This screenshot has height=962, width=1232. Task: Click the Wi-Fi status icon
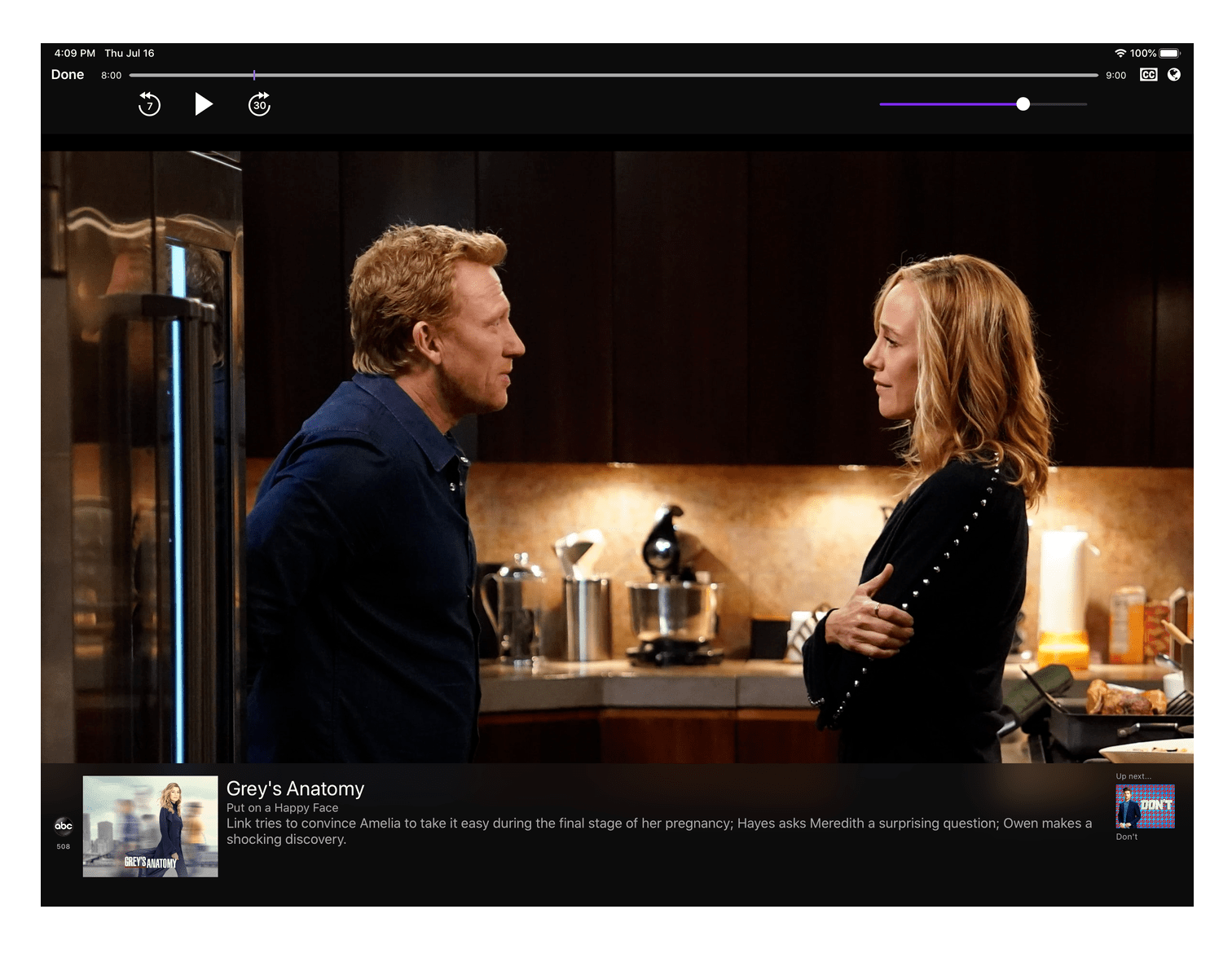1120,53
